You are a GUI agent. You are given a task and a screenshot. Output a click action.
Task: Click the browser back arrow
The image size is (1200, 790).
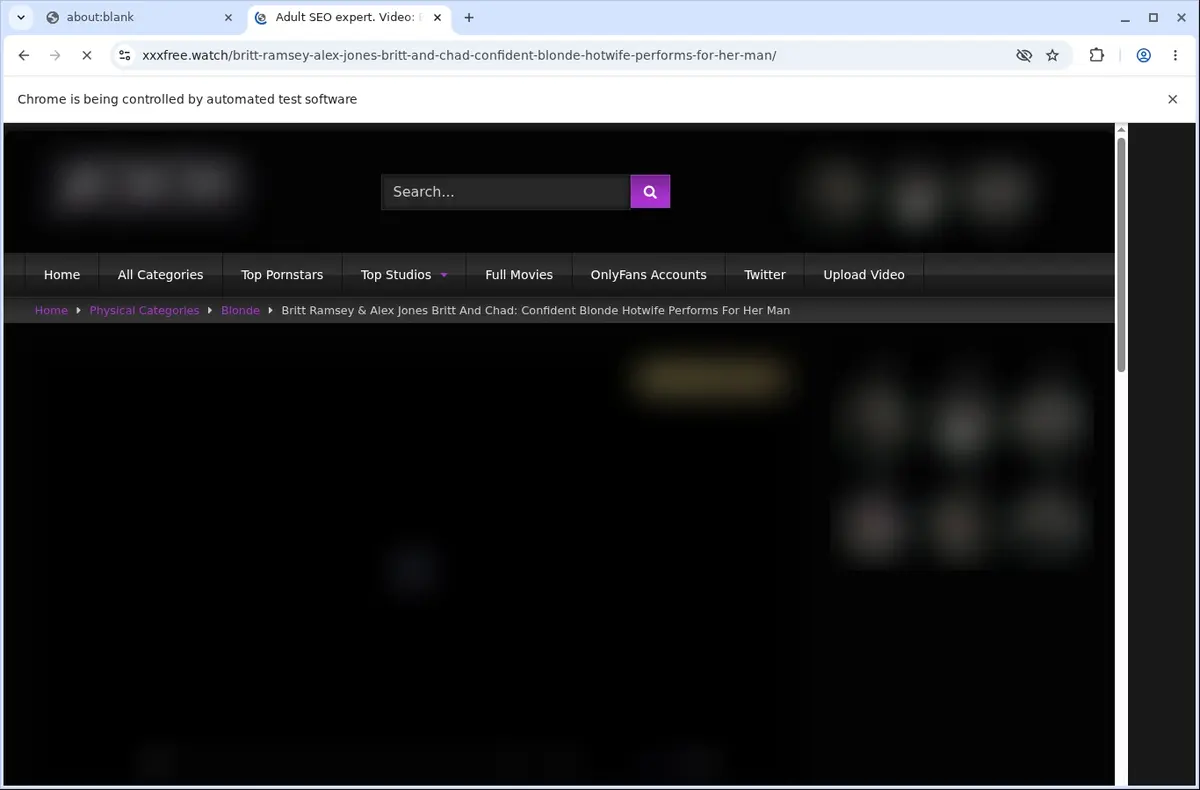[x=24, y=56]
